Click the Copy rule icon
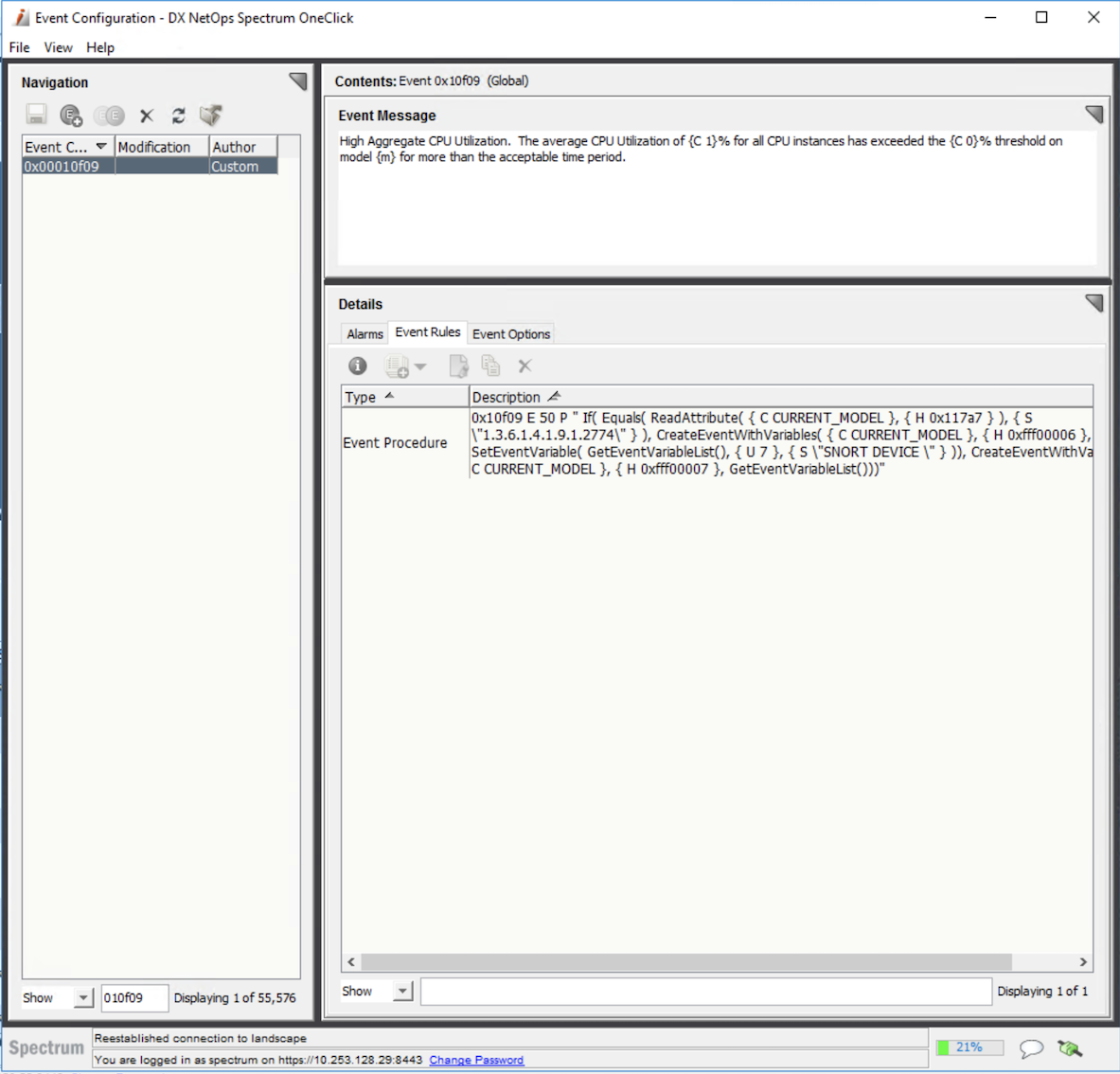Viewport: 1120px width, 1074px height. pyautogui.click(x=490, y=366)
